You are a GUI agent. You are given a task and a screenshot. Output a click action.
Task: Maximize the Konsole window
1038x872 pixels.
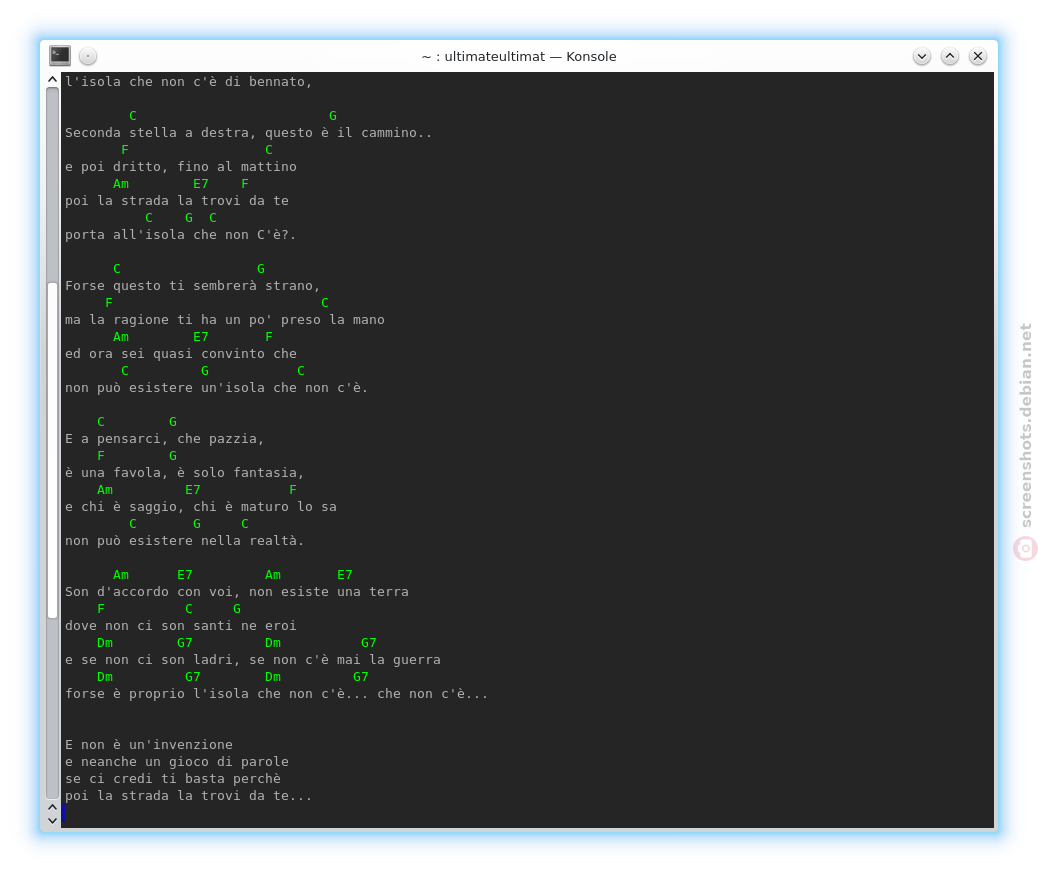click(949, 56)
